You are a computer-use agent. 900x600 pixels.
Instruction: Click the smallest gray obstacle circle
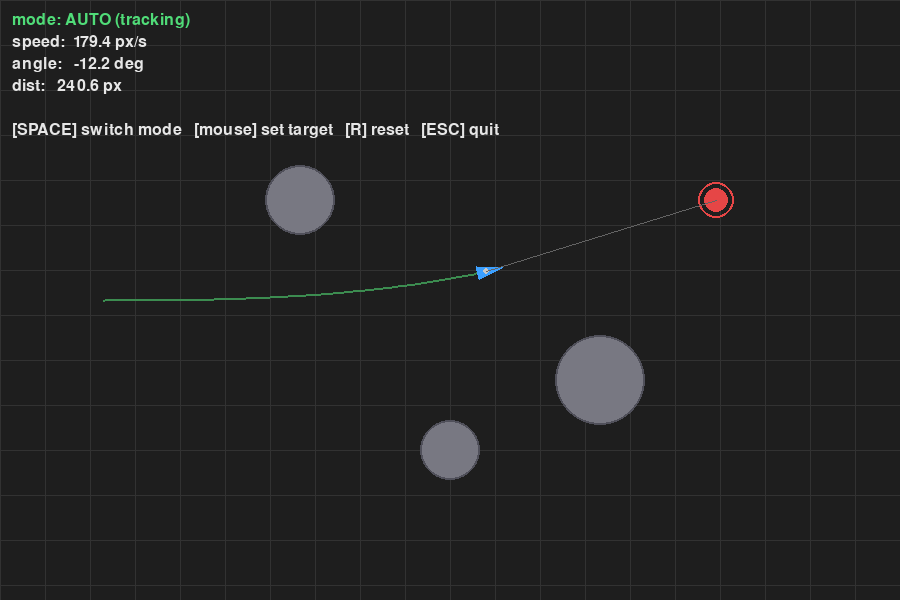450,450
